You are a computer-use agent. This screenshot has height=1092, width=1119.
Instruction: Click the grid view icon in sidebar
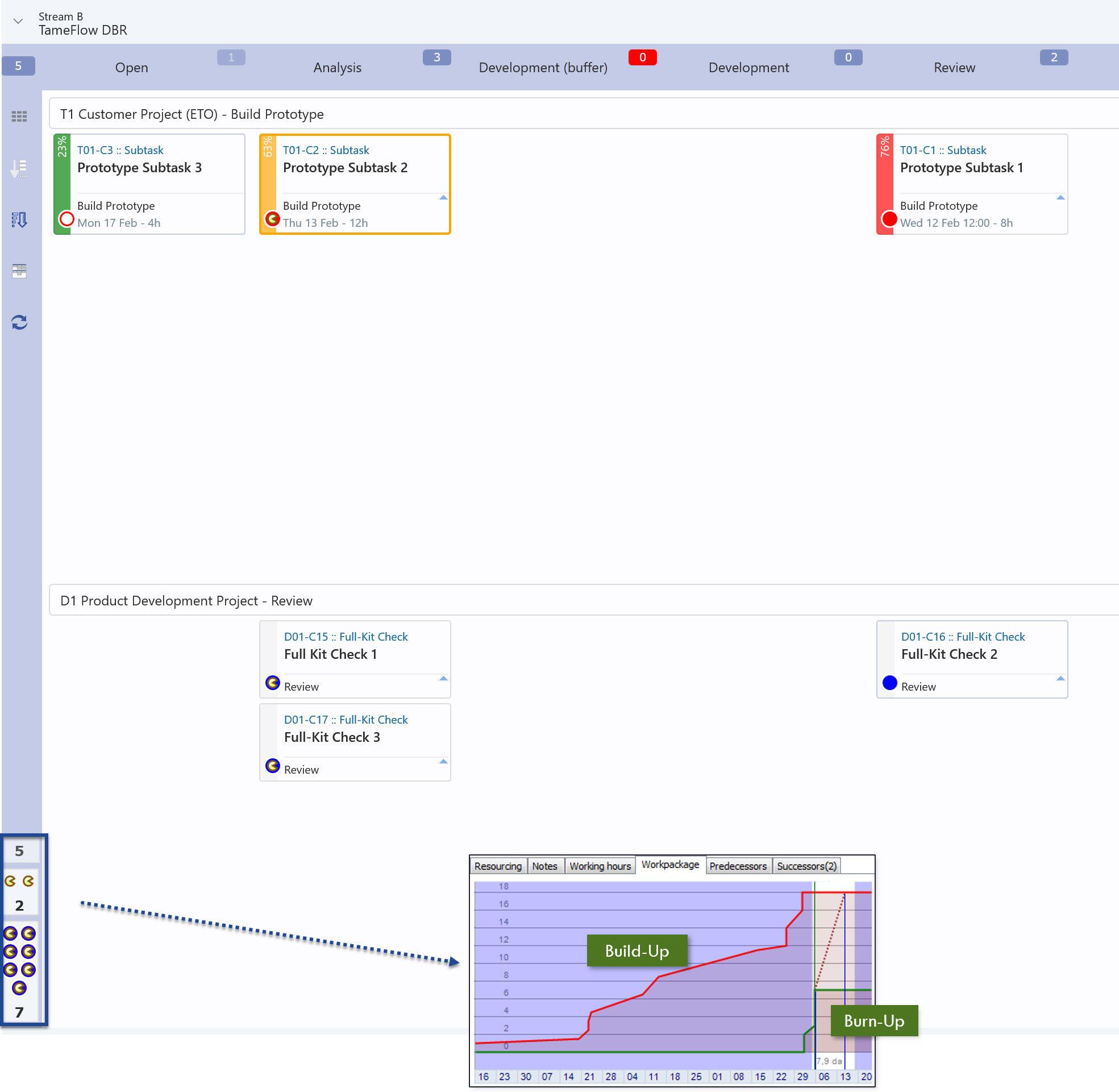(x=19, y=117)
